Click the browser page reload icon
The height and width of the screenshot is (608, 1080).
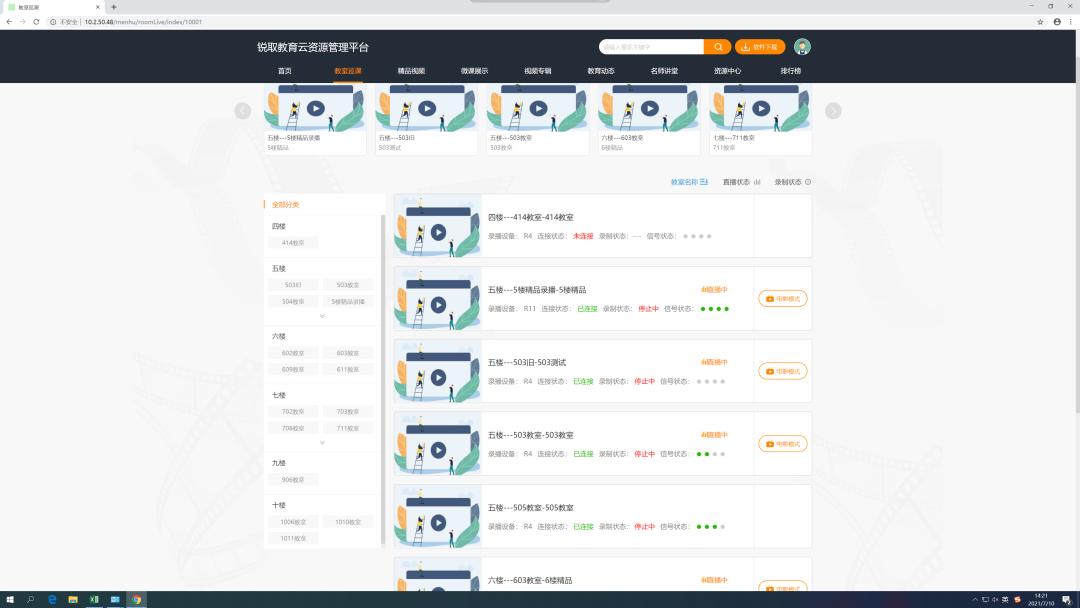[x=37, y=21]
